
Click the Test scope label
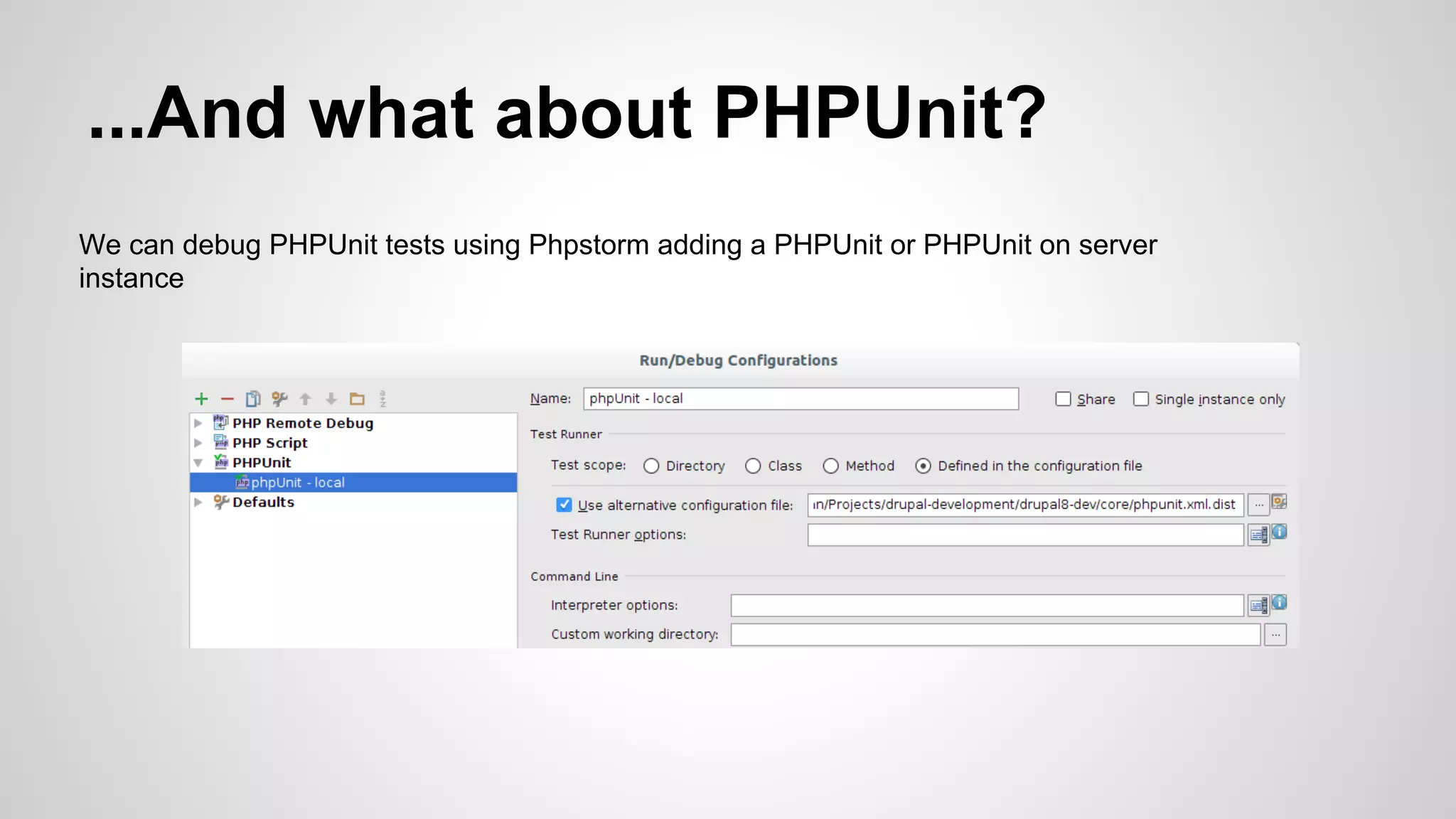tap(589, 465)
